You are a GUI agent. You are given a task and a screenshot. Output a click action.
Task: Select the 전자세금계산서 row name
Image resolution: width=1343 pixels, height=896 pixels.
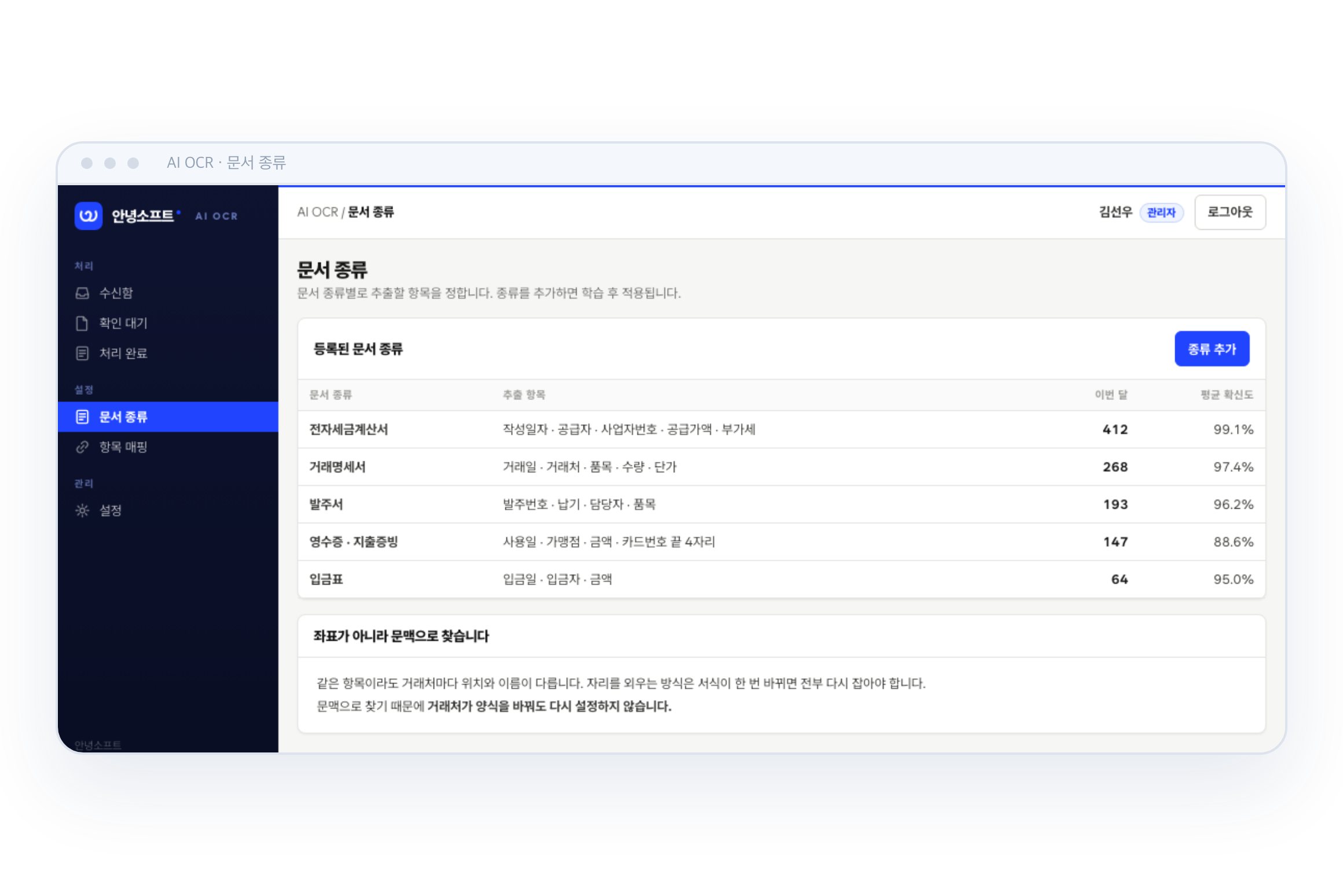(x=348, y=429)
